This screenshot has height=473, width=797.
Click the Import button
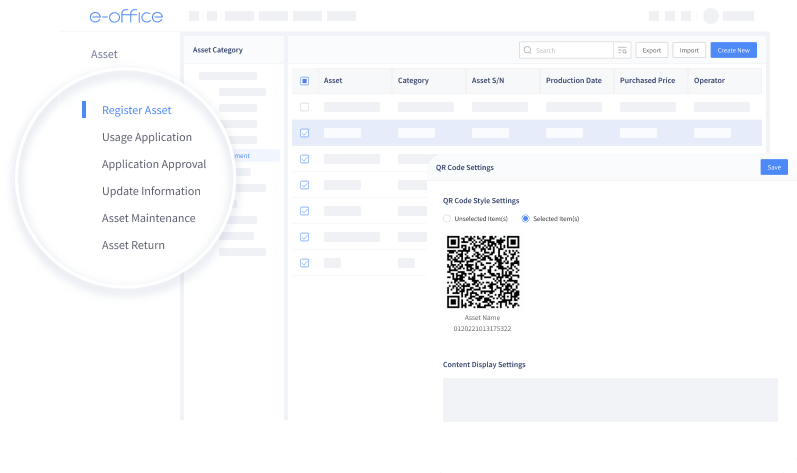[x=689, y=50]
